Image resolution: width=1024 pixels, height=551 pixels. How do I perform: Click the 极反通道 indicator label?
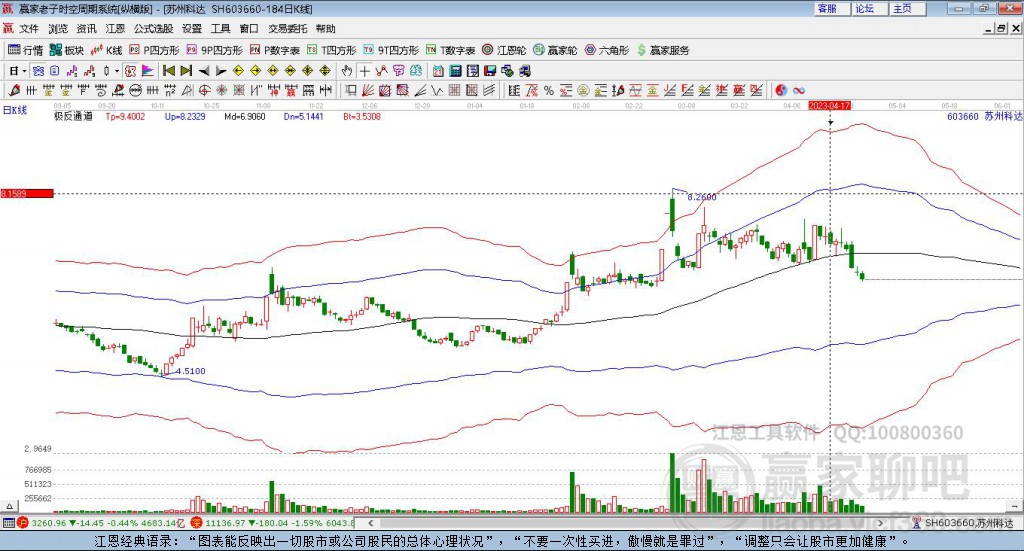point(73,116)
